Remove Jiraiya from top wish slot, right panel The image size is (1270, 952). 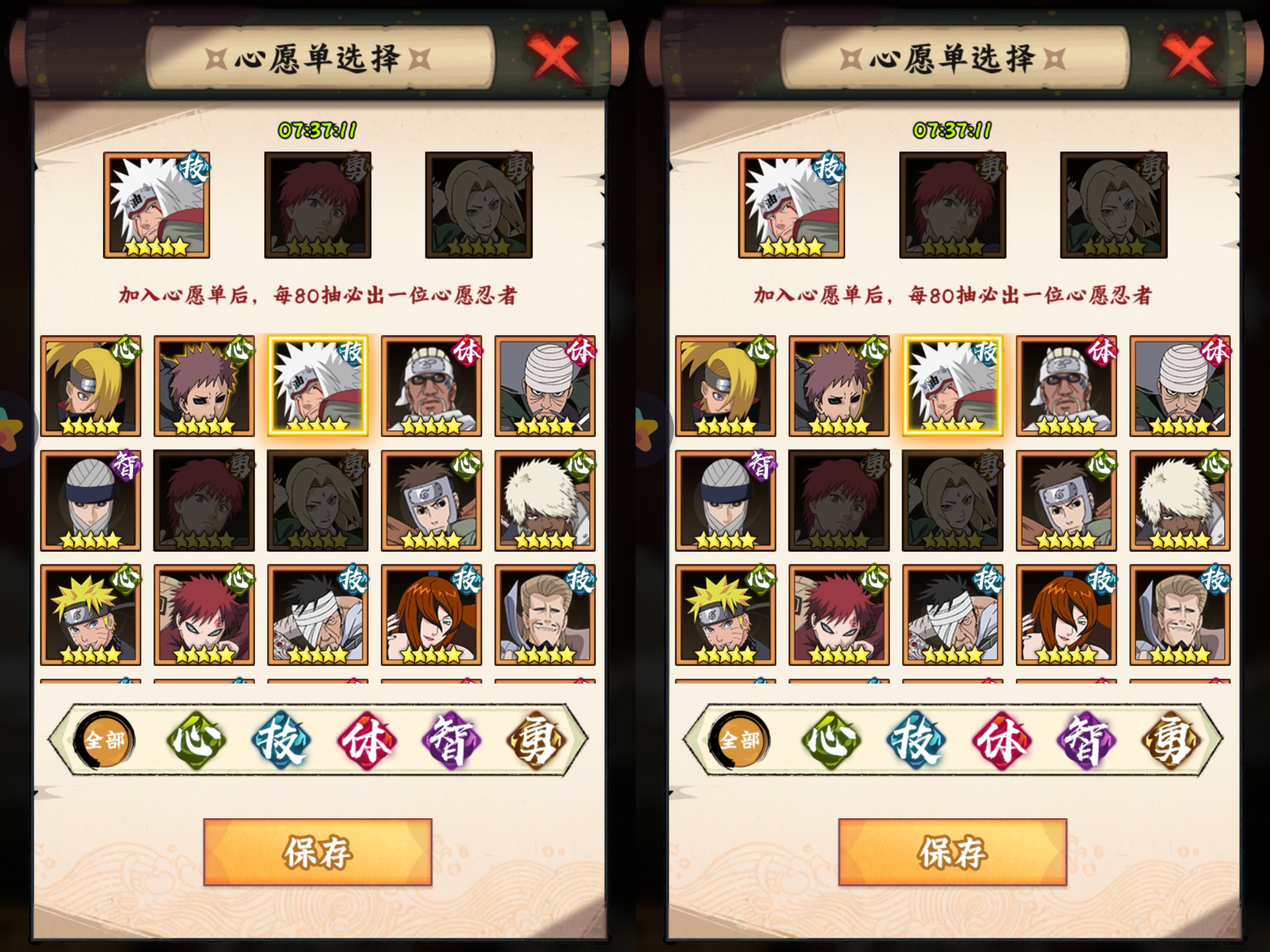[791, 205]
